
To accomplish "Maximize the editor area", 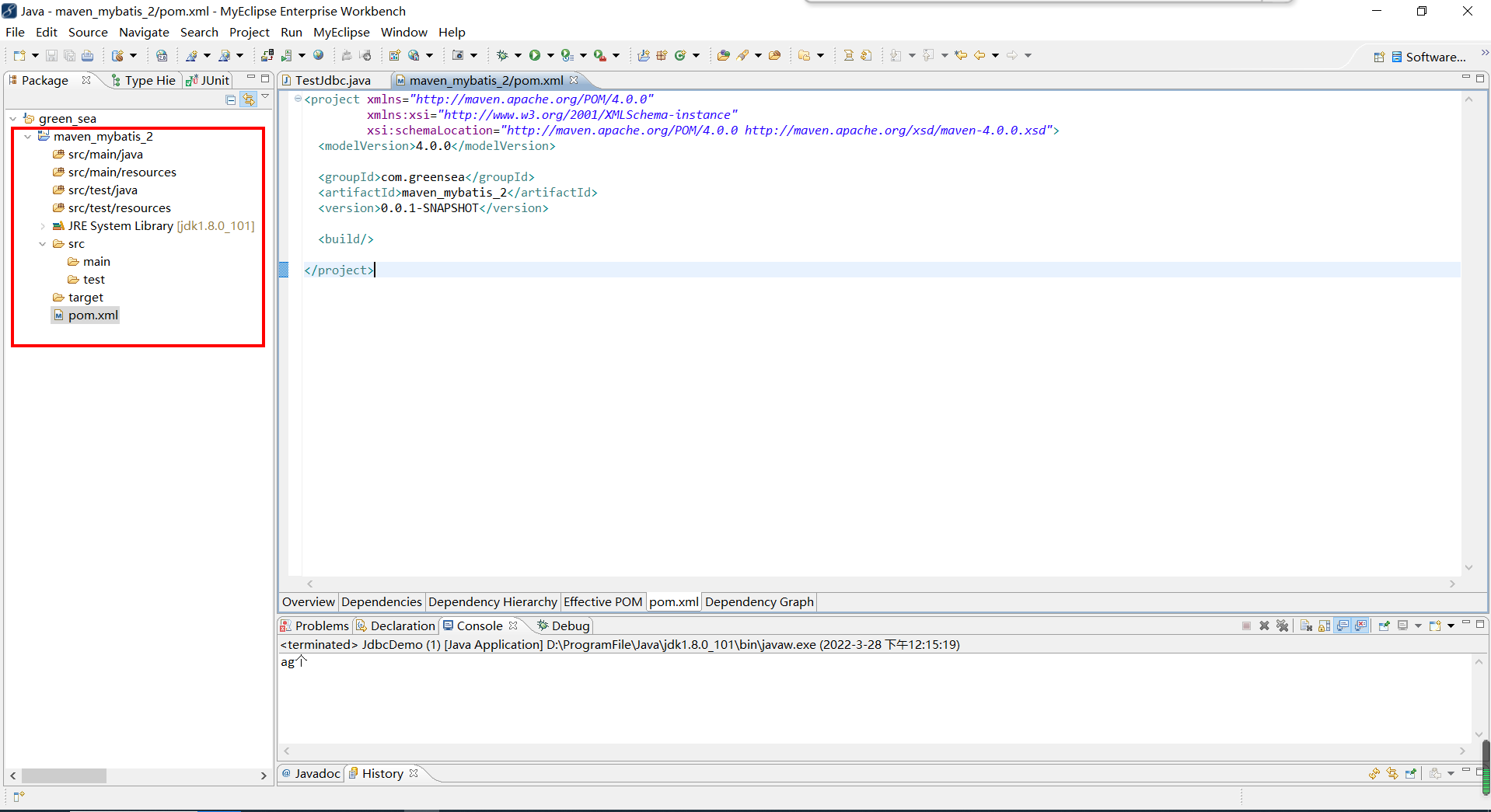I will click(x=1480, y=78).
